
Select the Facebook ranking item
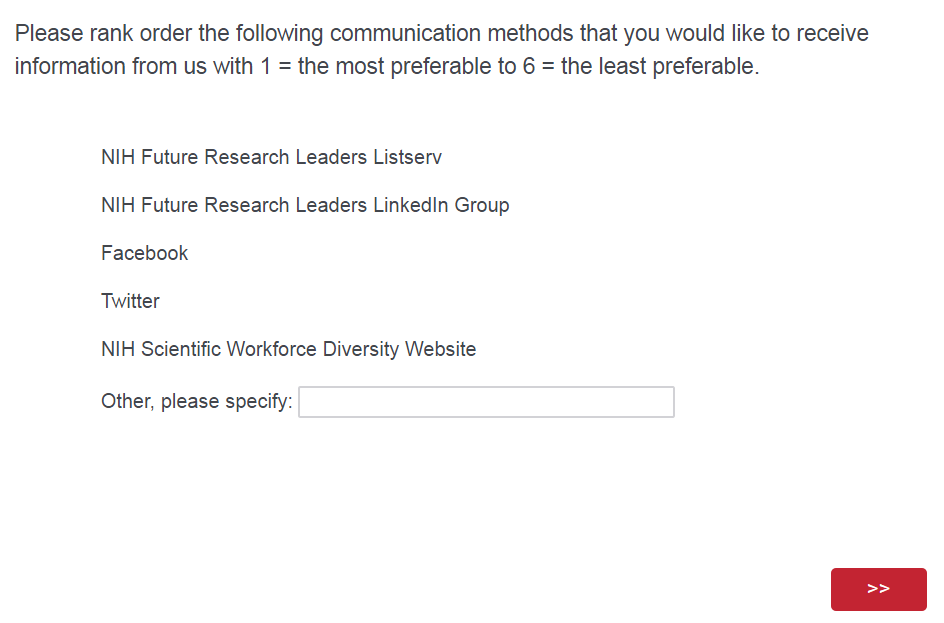point(144,253)
